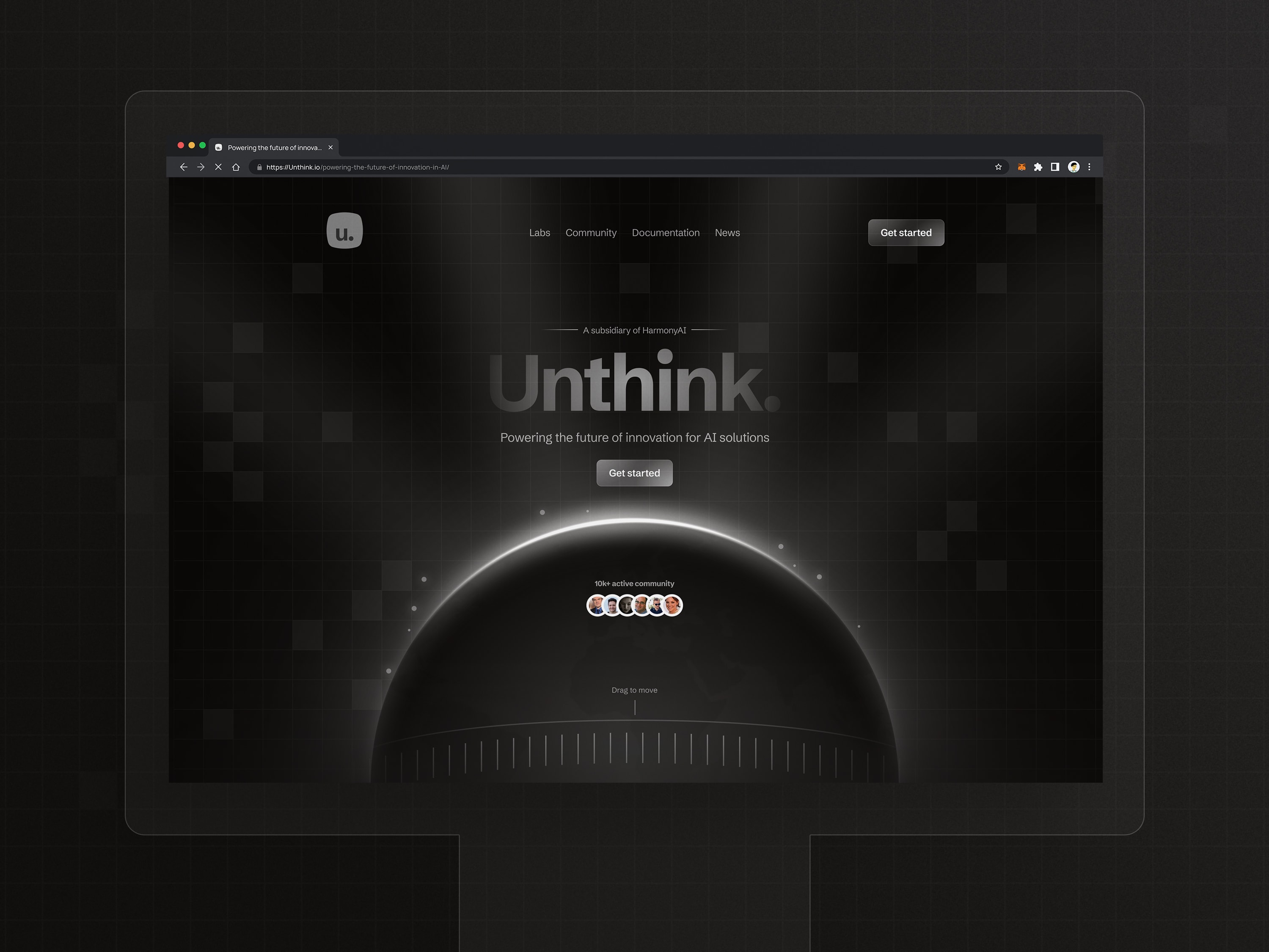Viewport: 1269px width, 952px height.
Task: Open the Documentation nav link
Action: click(x=666, y=233)
